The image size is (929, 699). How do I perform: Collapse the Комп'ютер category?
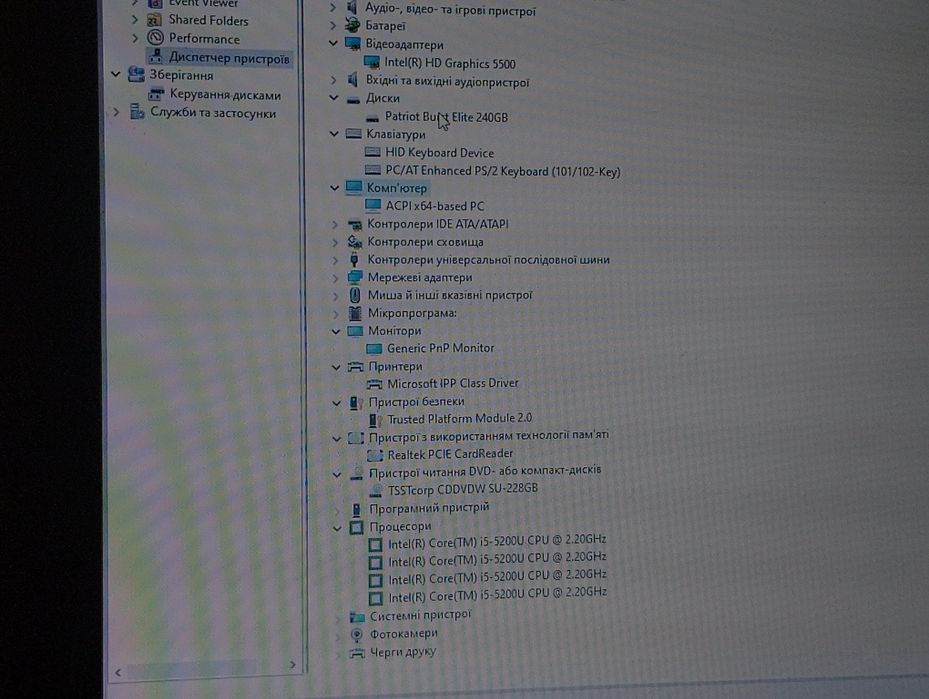335,188
